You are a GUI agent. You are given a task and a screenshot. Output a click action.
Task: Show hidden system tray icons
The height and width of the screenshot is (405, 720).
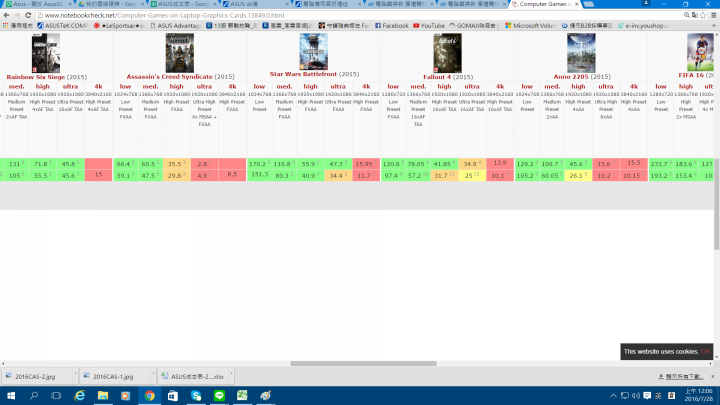(x=613, y=395)
